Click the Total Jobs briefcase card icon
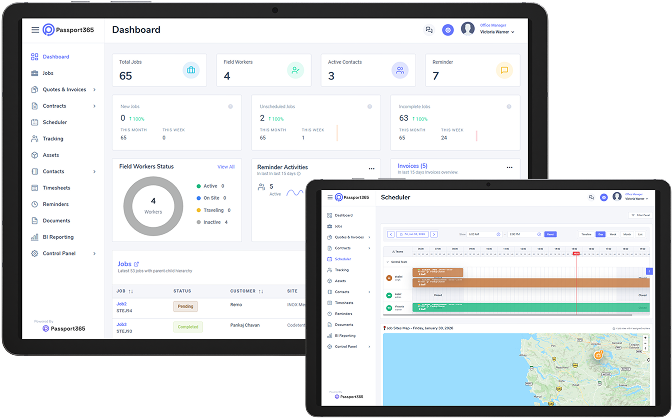The height and width of the screenshot is (418, 672). (x=190, y=70)
